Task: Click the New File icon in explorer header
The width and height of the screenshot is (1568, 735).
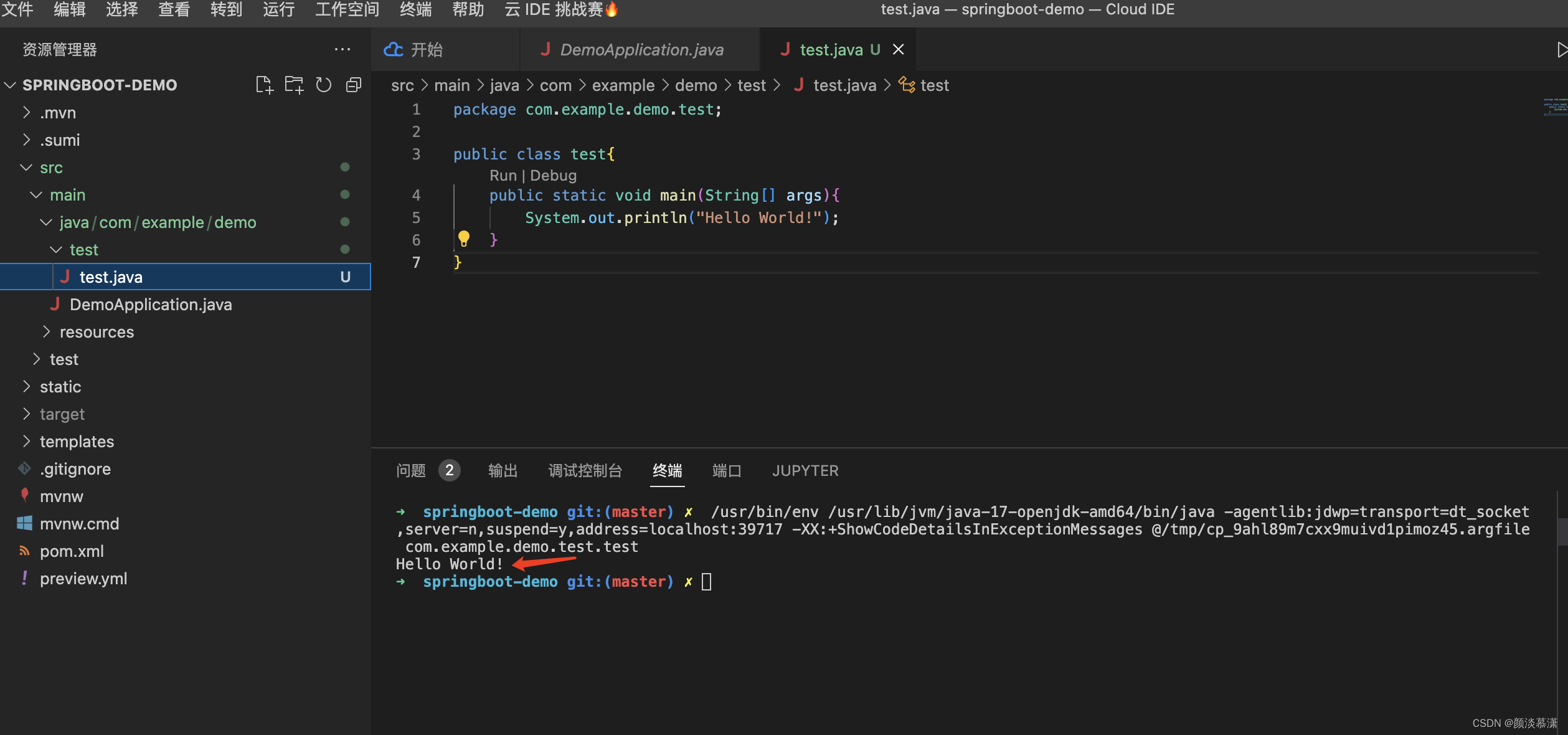Action: [264, 85]
